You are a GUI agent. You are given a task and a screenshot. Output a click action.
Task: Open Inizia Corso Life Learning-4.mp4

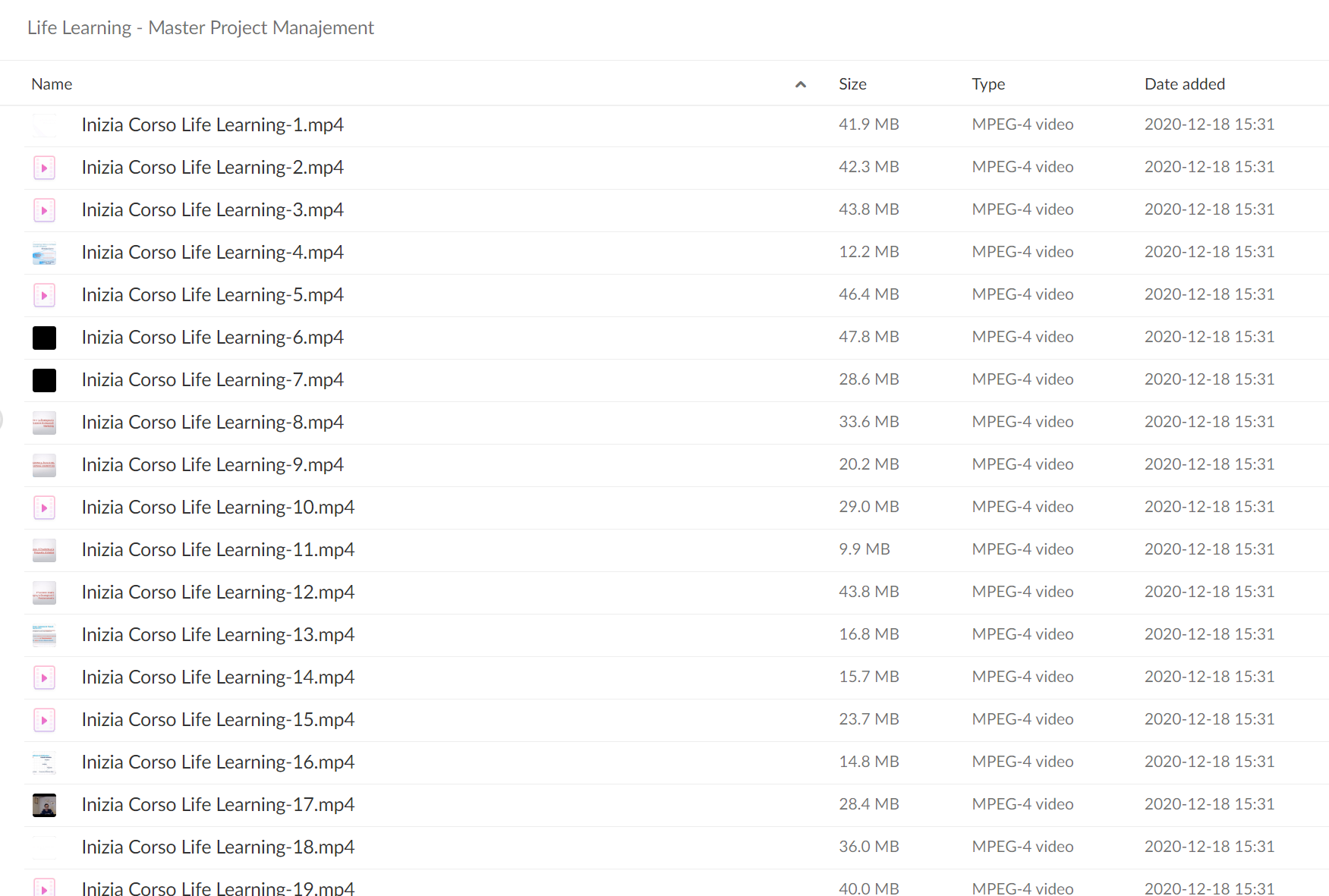tap(213, 253)
